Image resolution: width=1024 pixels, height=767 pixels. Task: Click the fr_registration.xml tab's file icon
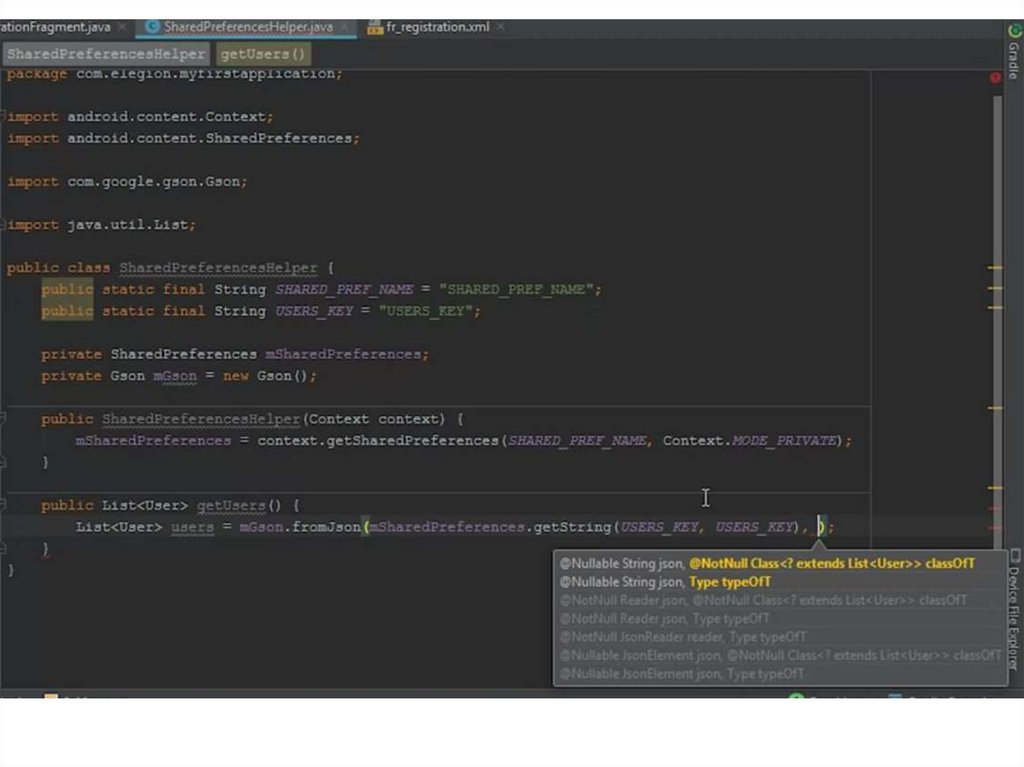[375, 27]
